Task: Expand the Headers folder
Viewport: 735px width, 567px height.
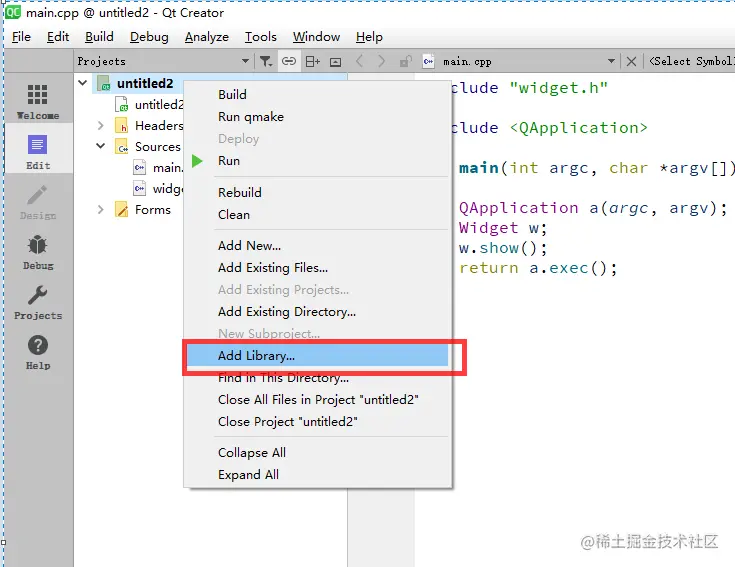Action: click(x=100, y=126)
